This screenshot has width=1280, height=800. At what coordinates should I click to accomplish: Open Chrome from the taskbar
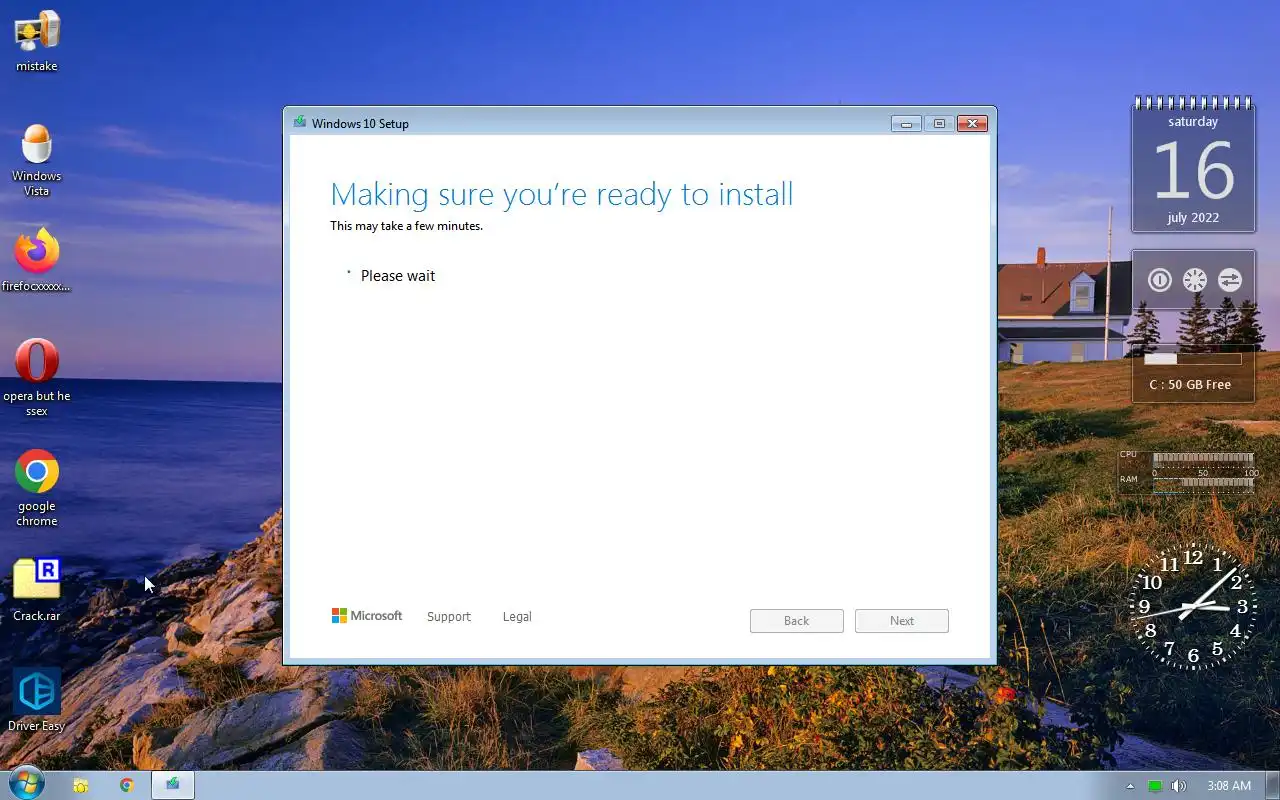tap(127, 785)
